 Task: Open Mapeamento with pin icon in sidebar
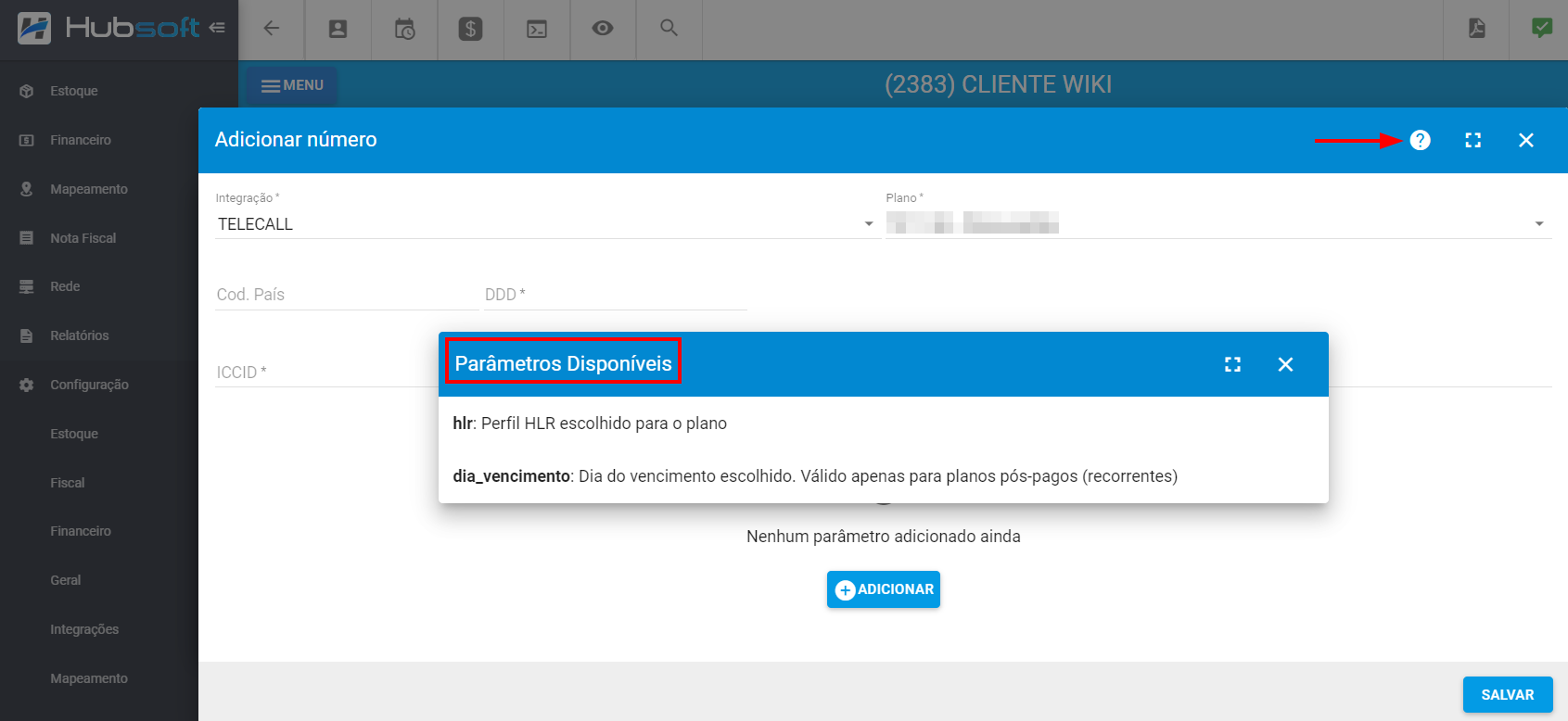pyautogui.click(x=99, y=189)
